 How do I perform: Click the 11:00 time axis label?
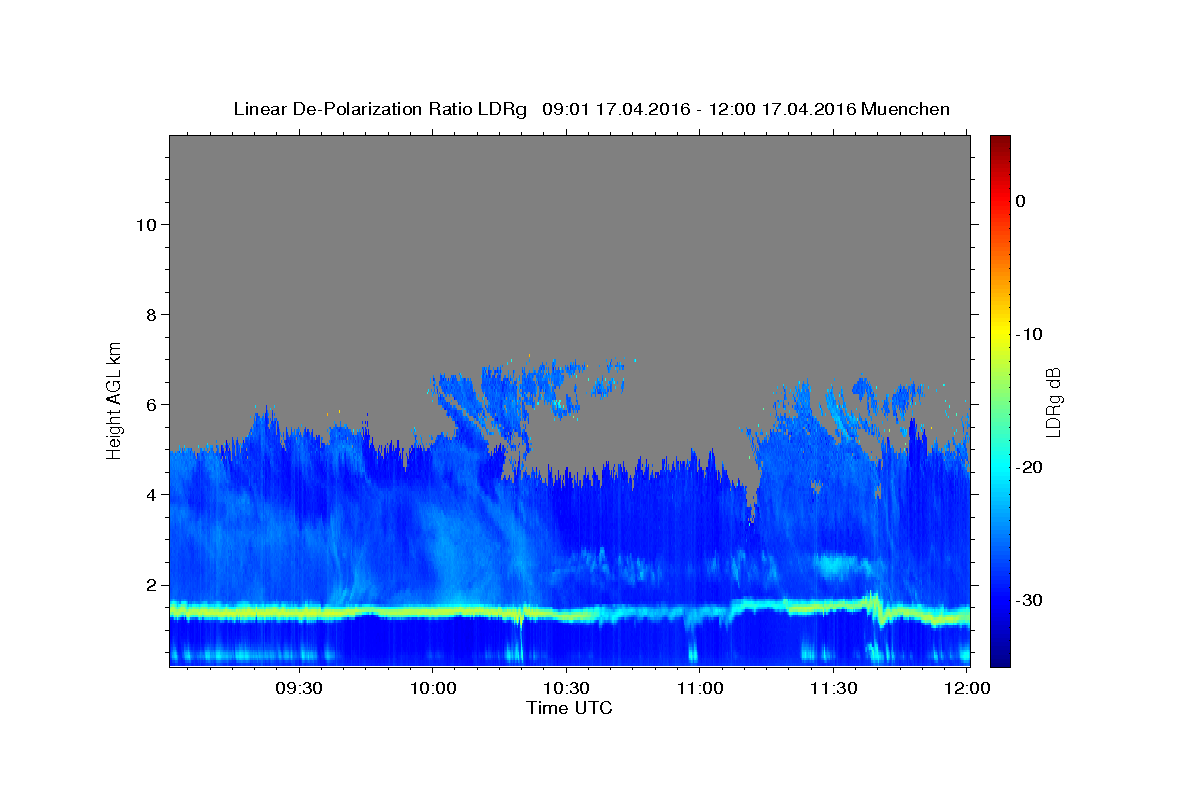[x=700, y=689]
